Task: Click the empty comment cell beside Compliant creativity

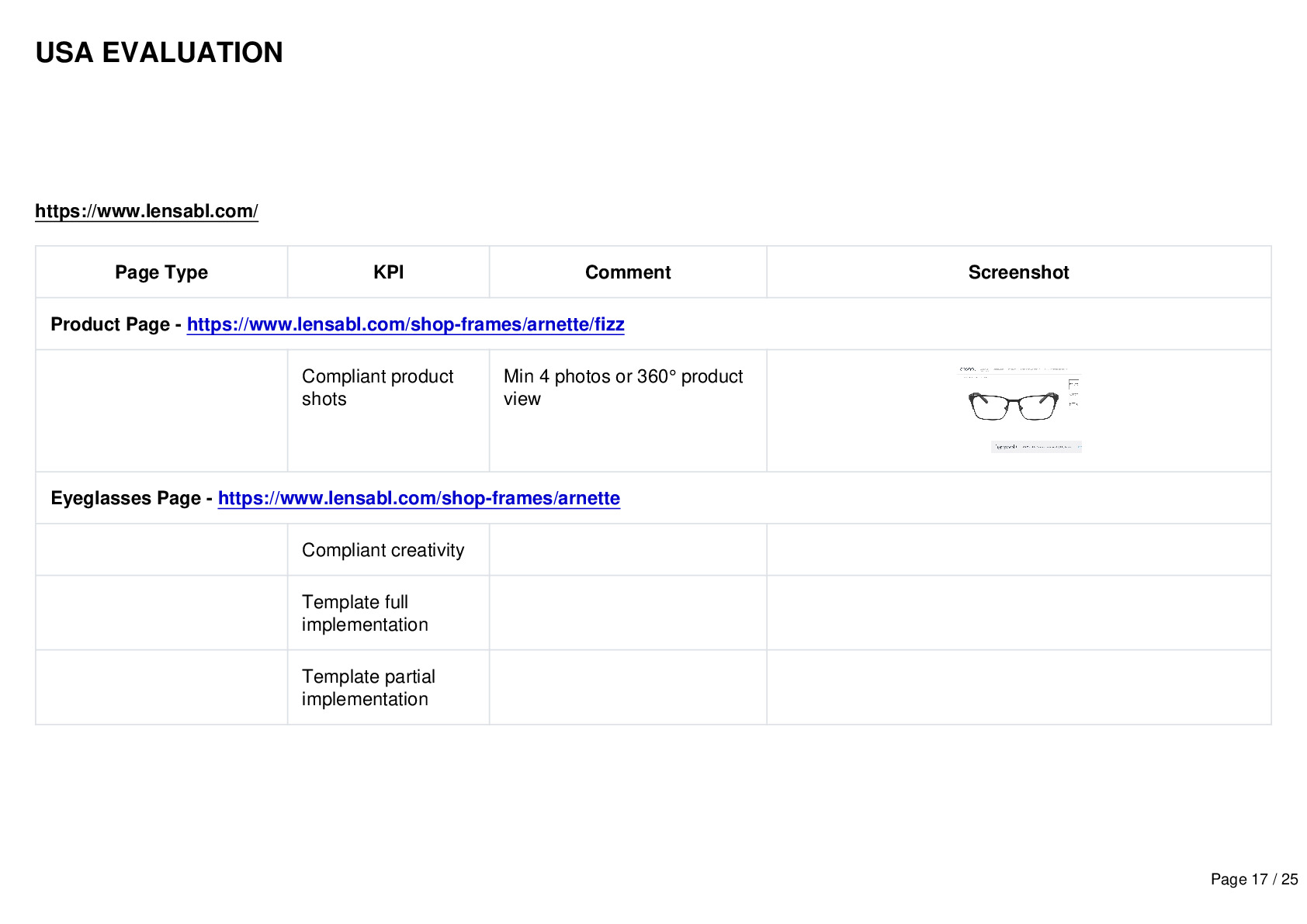Action: pyautogui.click(x=628, y=550)
